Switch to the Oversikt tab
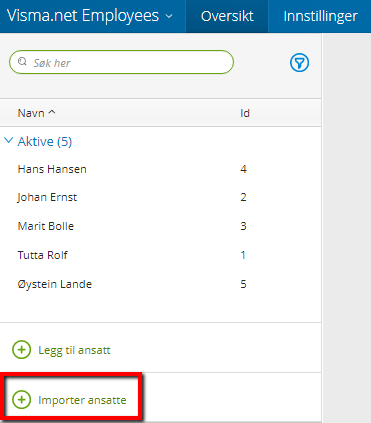Image resolution: width=371 pixels, height=423 pixels. pos(227,16)
